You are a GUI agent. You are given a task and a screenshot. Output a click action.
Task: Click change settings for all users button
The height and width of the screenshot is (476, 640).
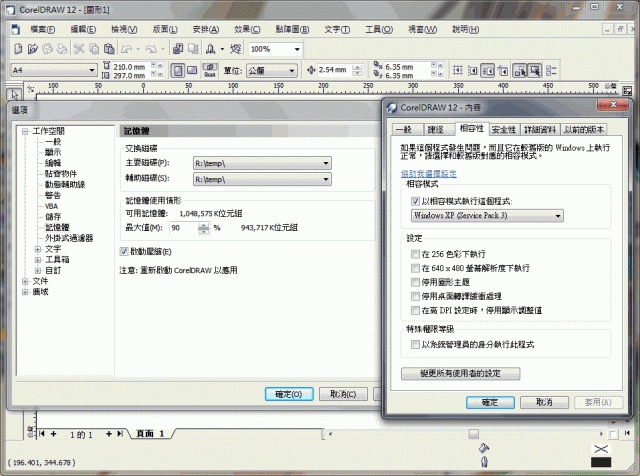[x=460, y=374]
